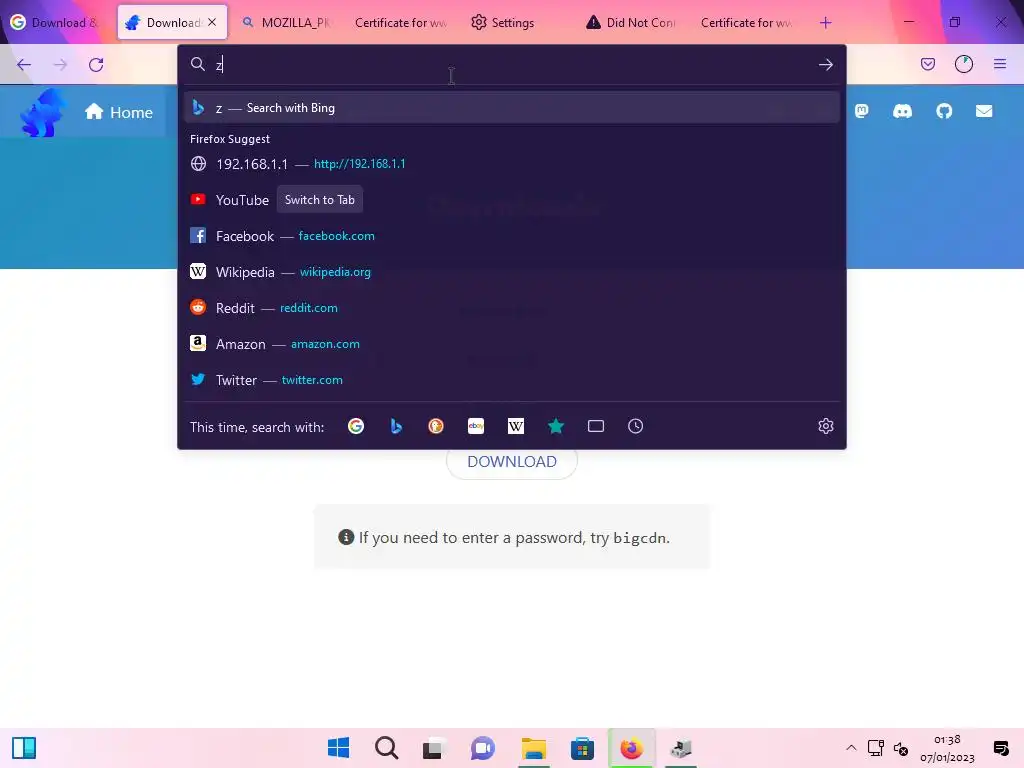Click inside the address bar text field
The width and height of the screenshot is (1024, 768).
coord(512,65)
